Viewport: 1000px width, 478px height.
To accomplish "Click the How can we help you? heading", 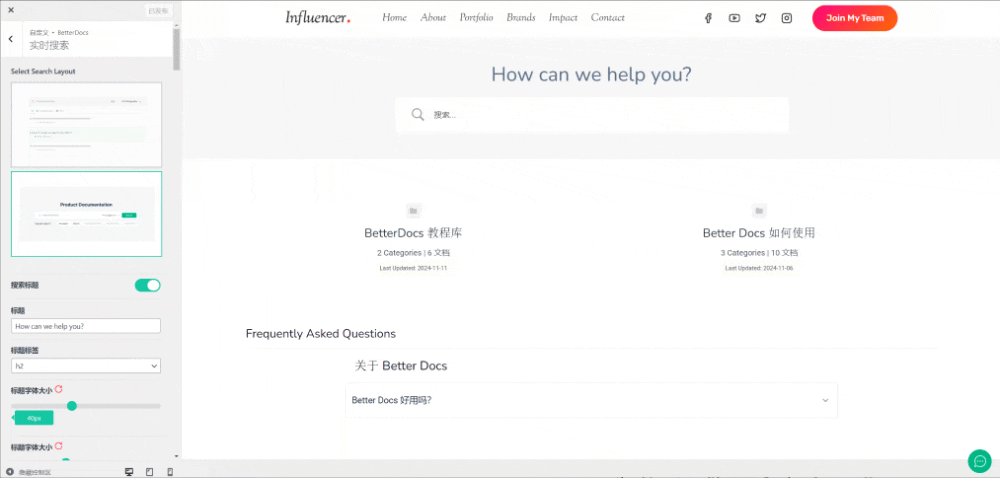I will click(591, 75).
